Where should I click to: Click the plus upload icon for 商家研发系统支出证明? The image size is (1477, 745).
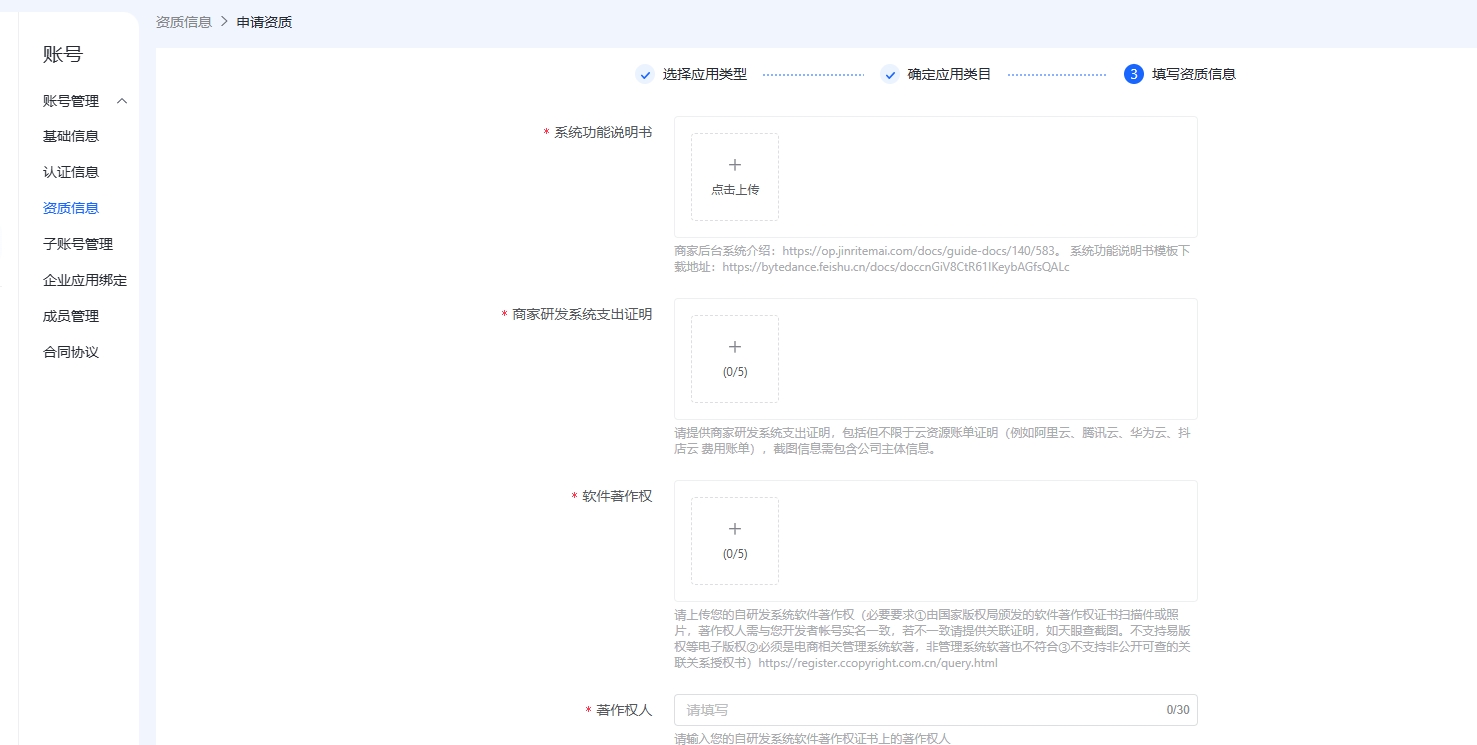pyautogui.click(x=735, y=347)
